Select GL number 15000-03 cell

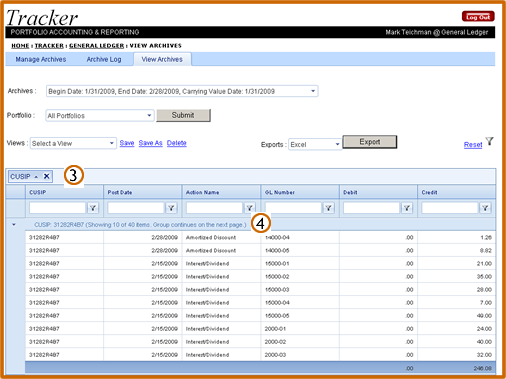click(300, 289)
